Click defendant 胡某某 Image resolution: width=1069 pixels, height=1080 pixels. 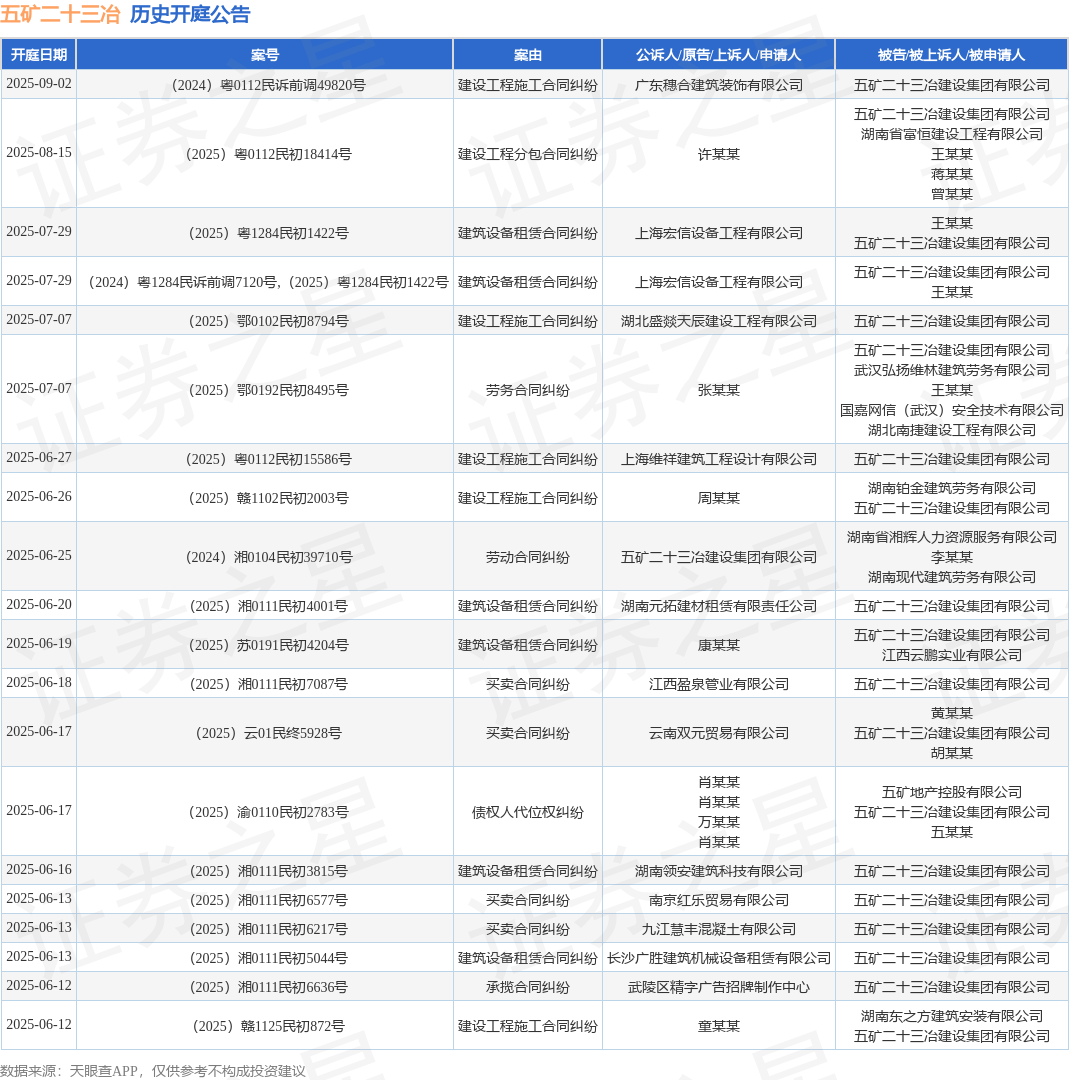point(952,754)
